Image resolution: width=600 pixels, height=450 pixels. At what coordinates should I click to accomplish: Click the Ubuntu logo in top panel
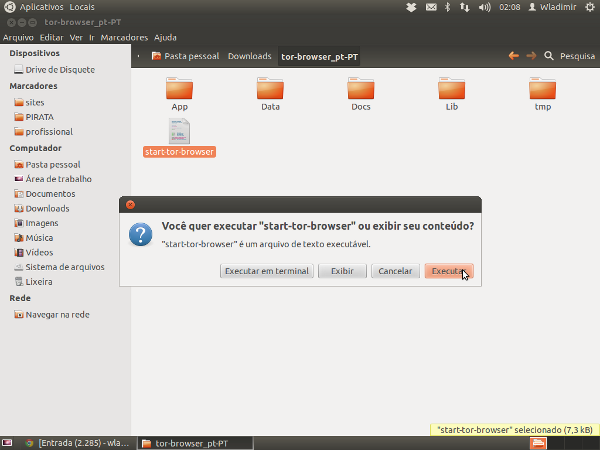click(9, 7)
